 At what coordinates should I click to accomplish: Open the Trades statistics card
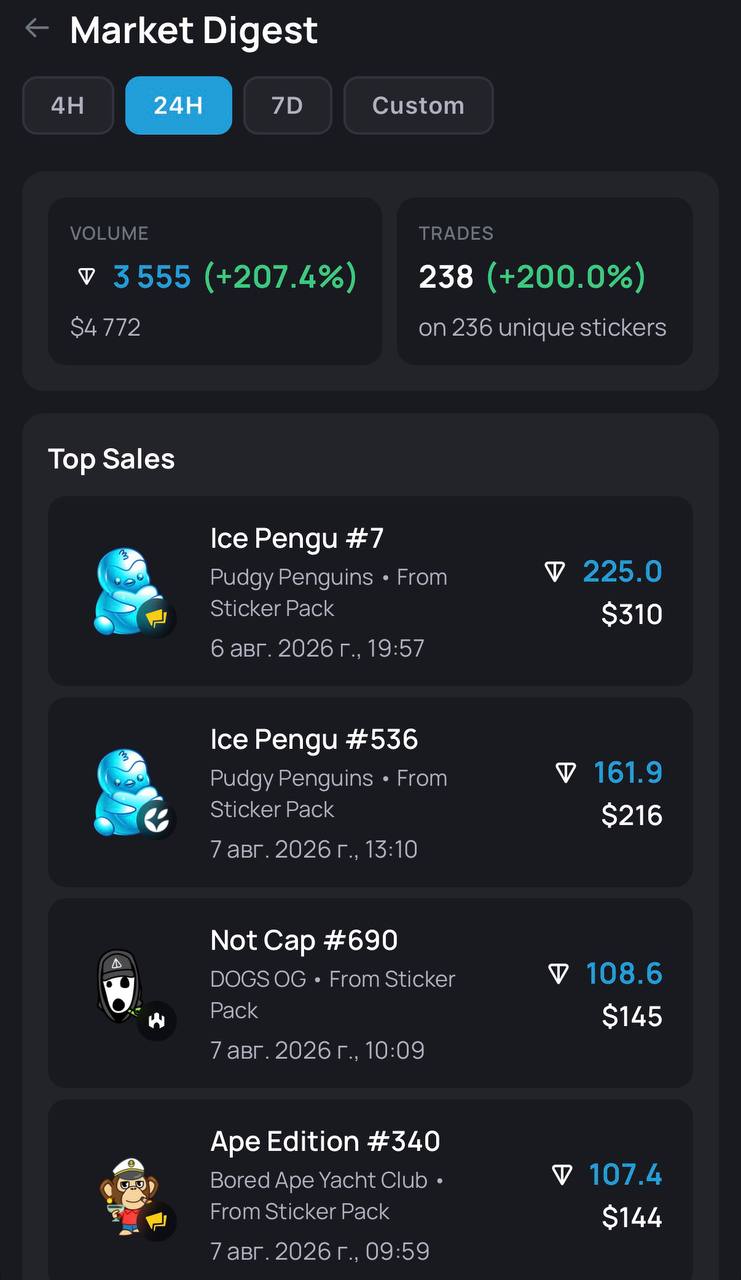pos(545,281)
